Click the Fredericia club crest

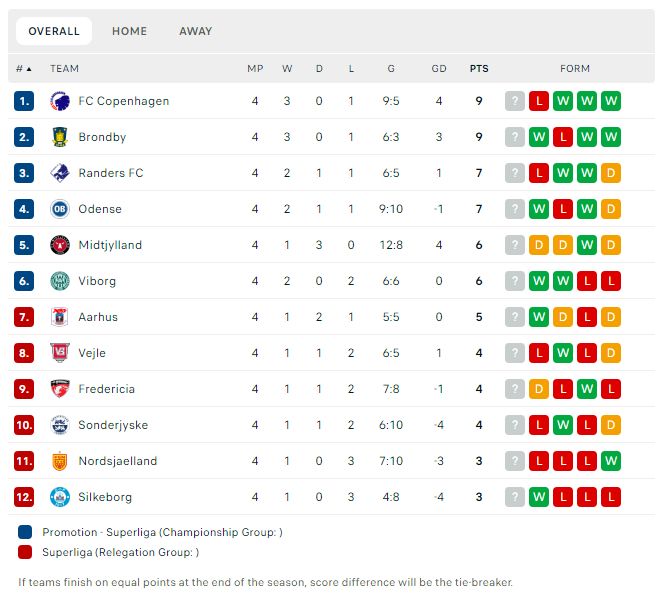[60, 389]
